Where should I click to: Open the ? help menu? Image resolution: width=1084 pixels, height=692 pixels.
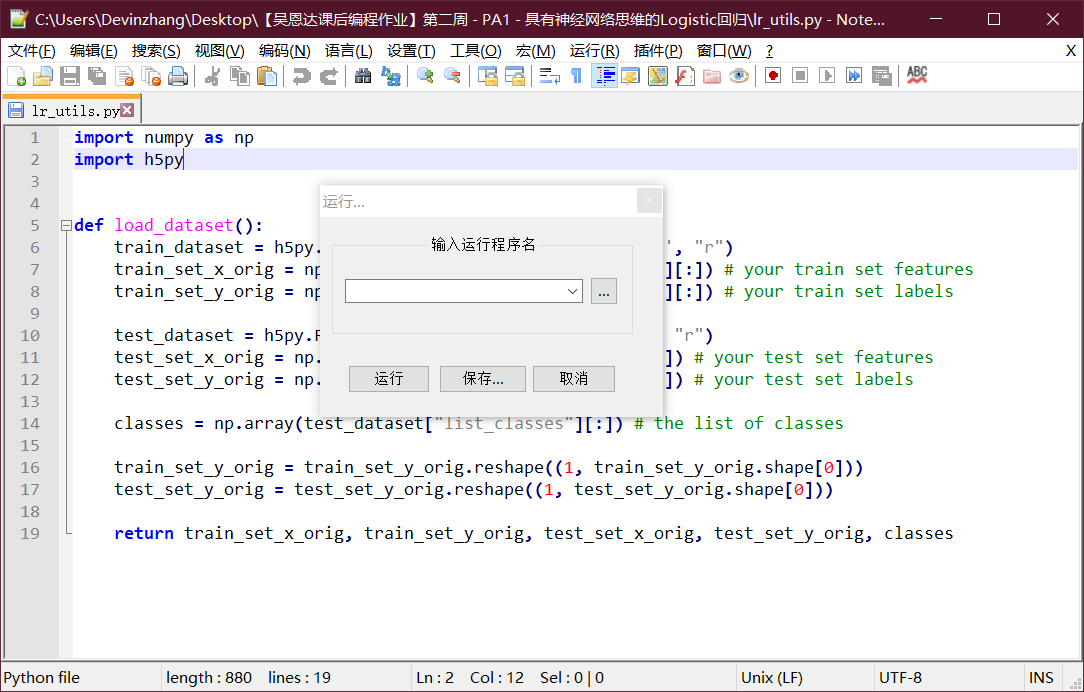[x=769, y=50]
